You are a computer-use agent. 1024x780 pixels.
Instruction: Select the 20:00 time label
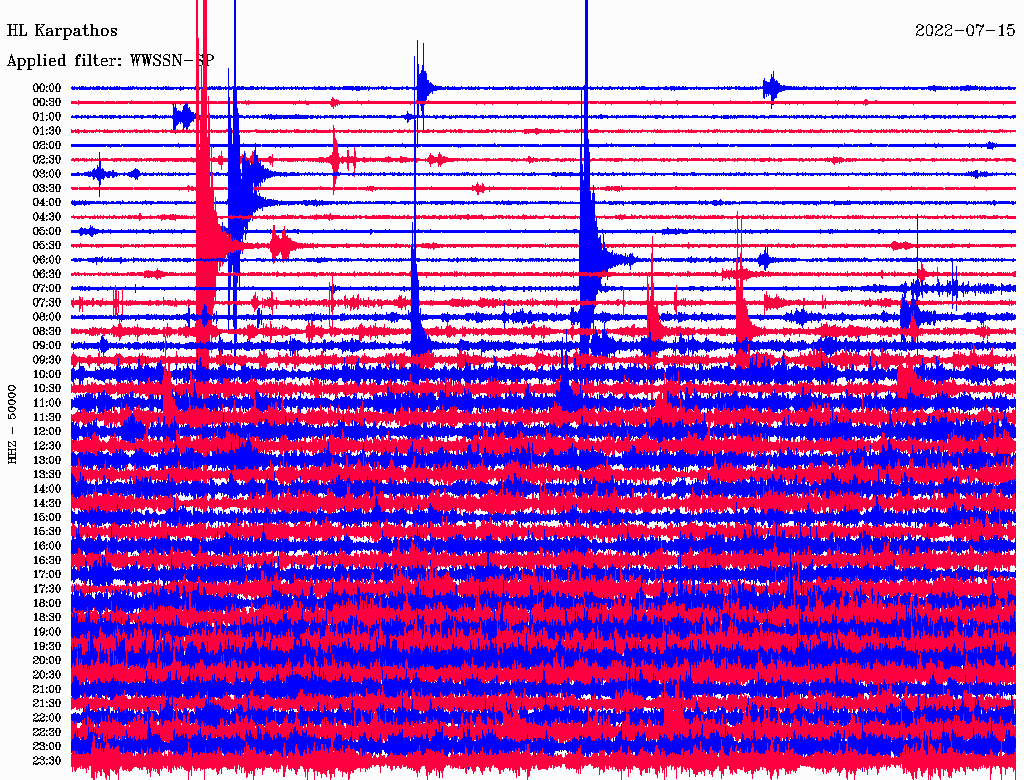(x=47, y=660)
